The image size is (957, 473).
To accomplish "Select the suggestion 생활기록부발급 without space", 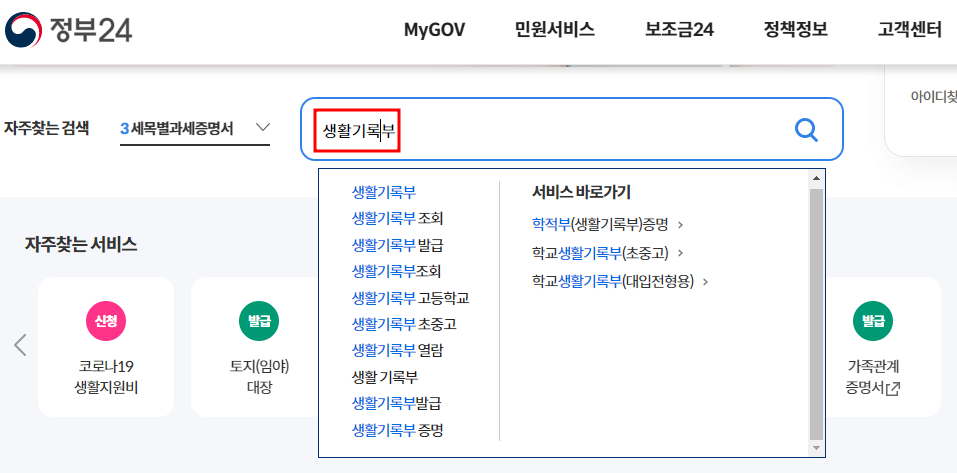I will 396,403.
